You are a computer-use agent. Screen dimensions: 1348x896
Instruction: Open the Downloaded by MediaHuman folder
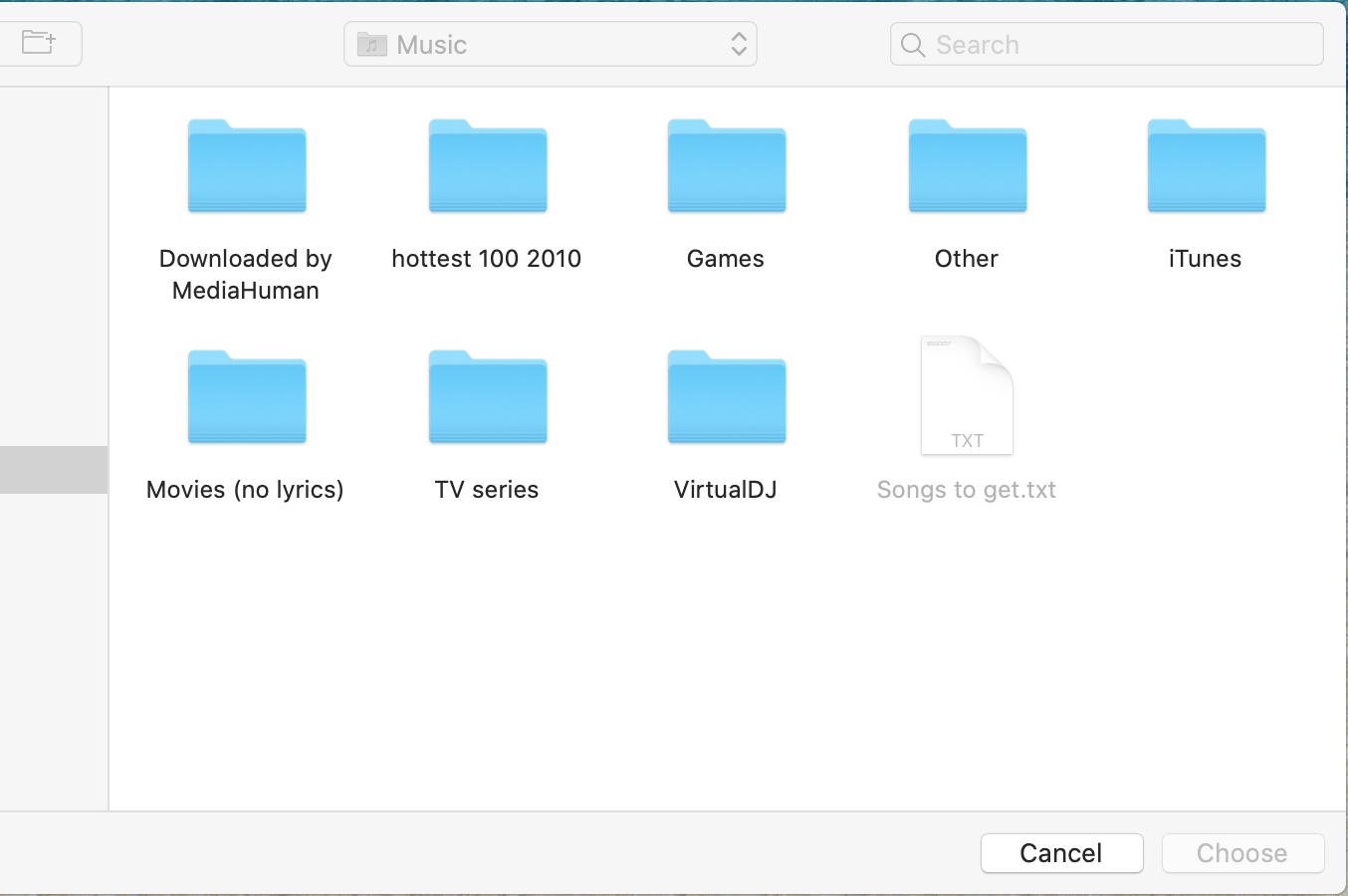[x=245, y=166]
